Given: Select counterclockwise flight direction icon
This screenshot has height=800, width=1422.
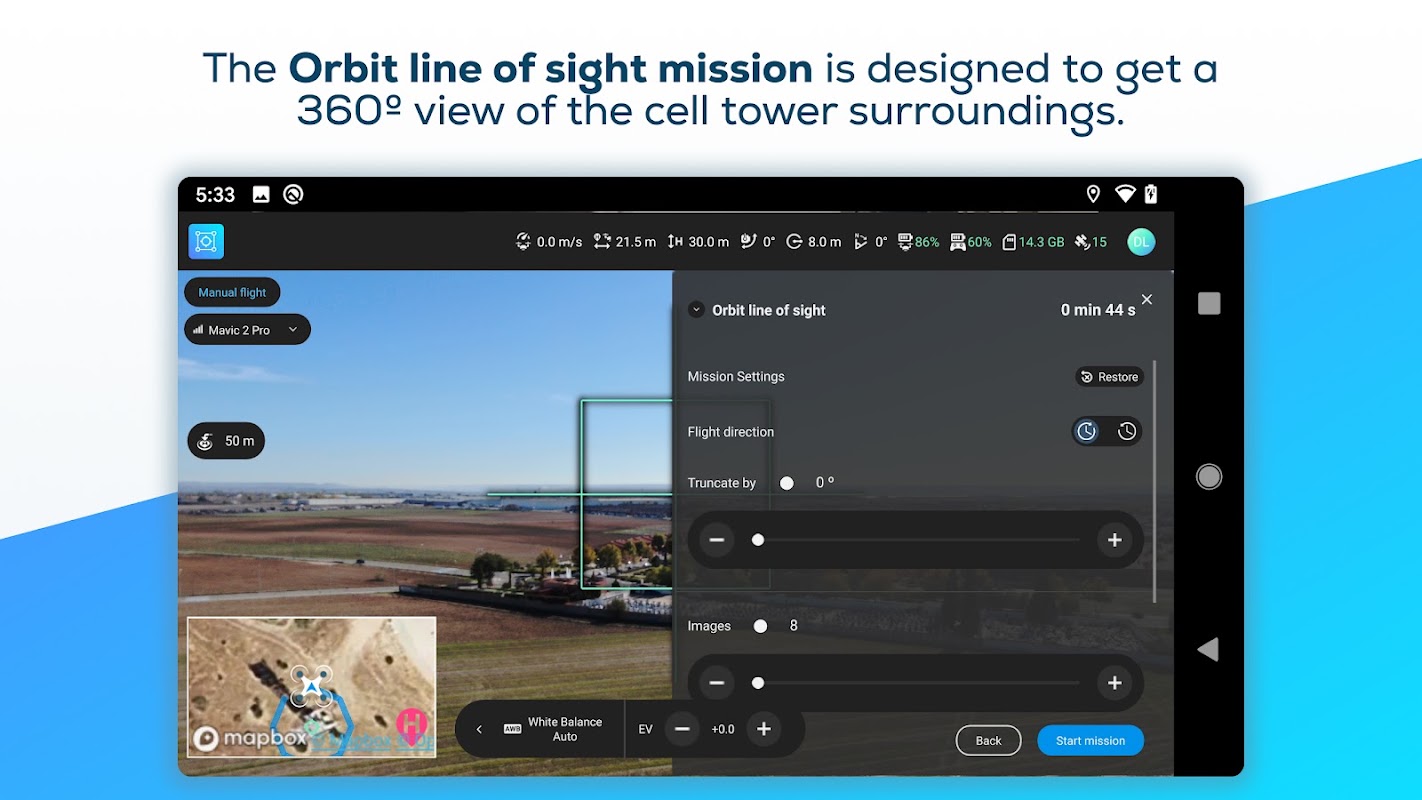Looking at the screenshot, I should (1127, 431).
